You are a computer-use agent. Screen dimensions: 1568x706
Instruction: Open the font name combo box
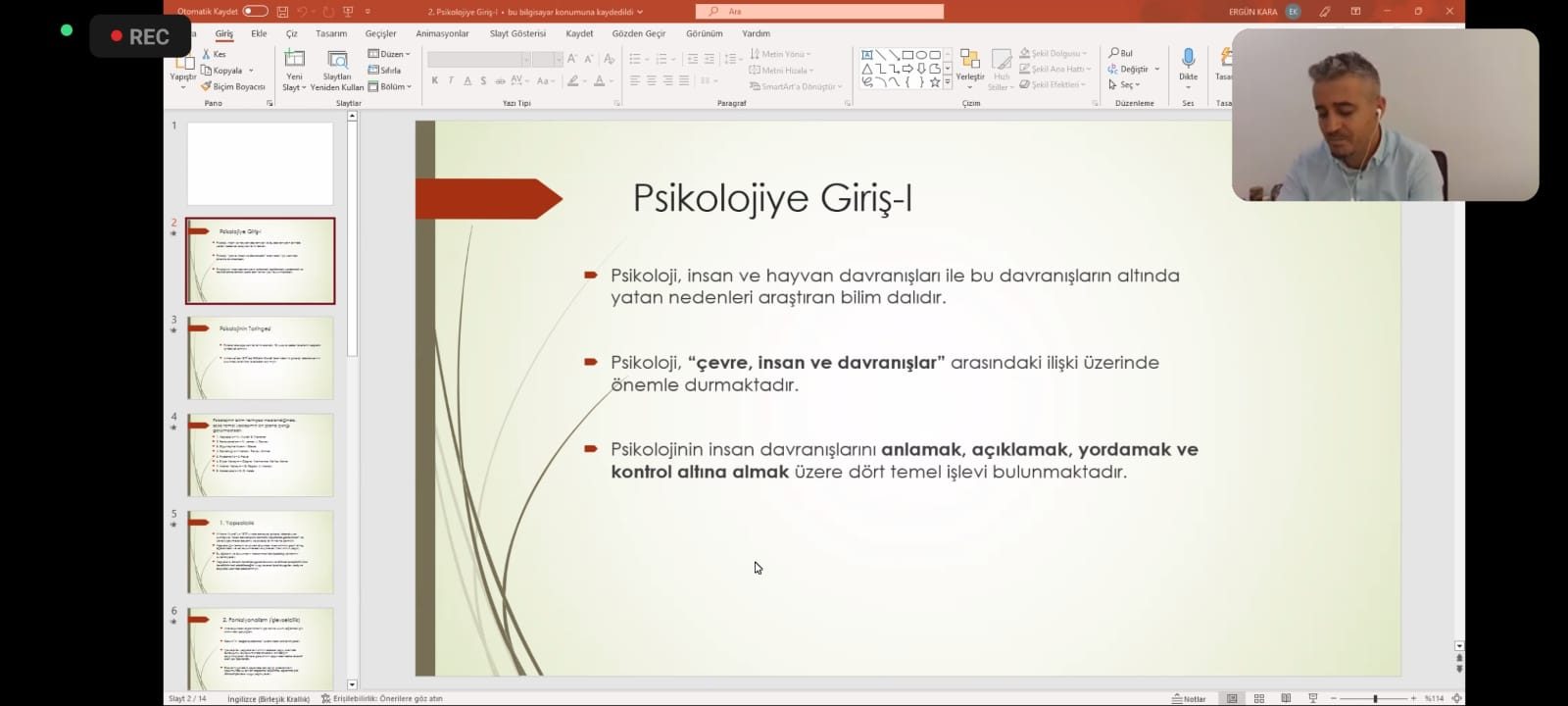(x=479, y=60)
